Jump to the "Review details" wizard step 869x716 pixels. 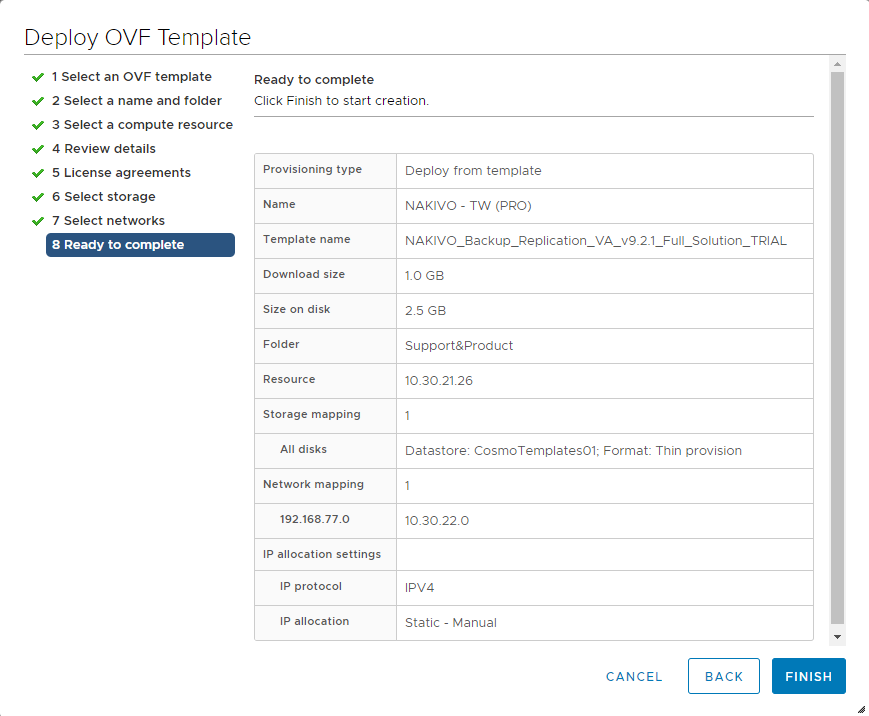(x=102, y=148)
